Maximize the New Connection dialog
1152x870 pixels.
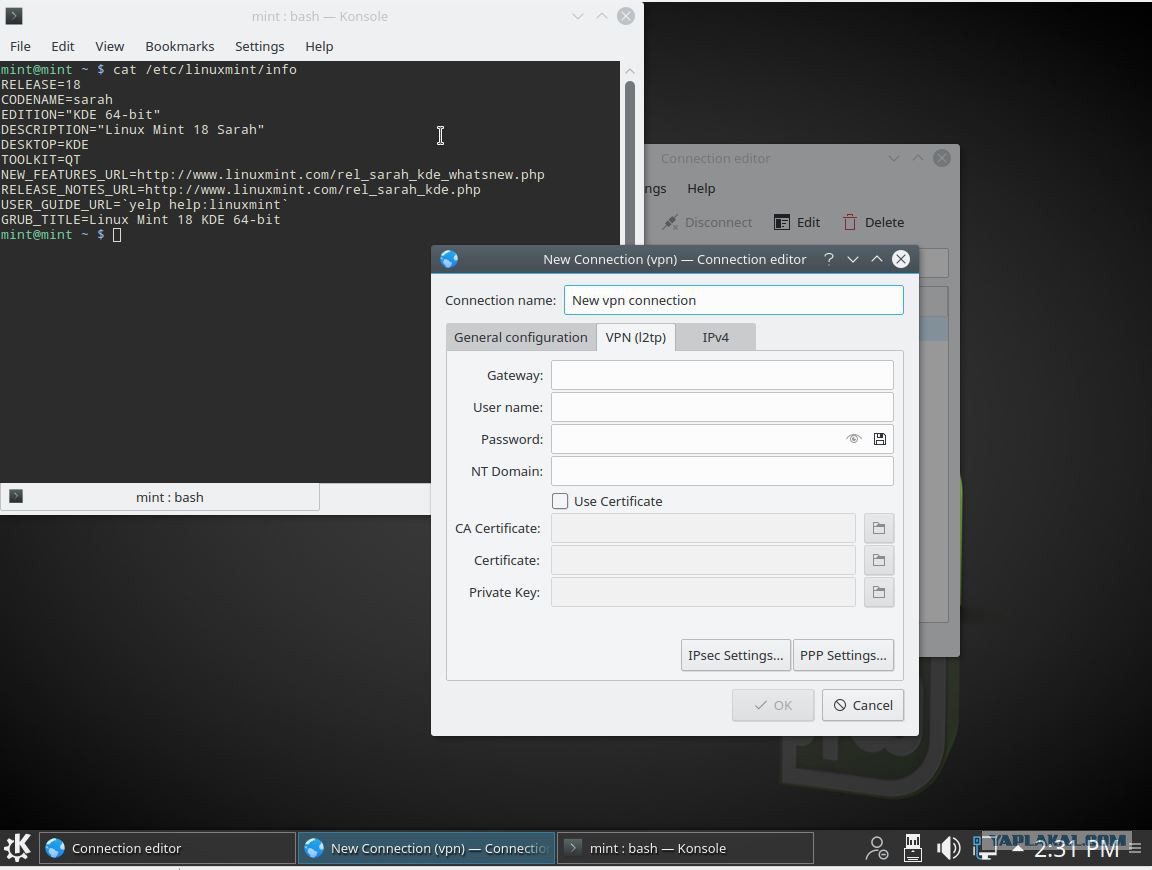coord(876,259)
